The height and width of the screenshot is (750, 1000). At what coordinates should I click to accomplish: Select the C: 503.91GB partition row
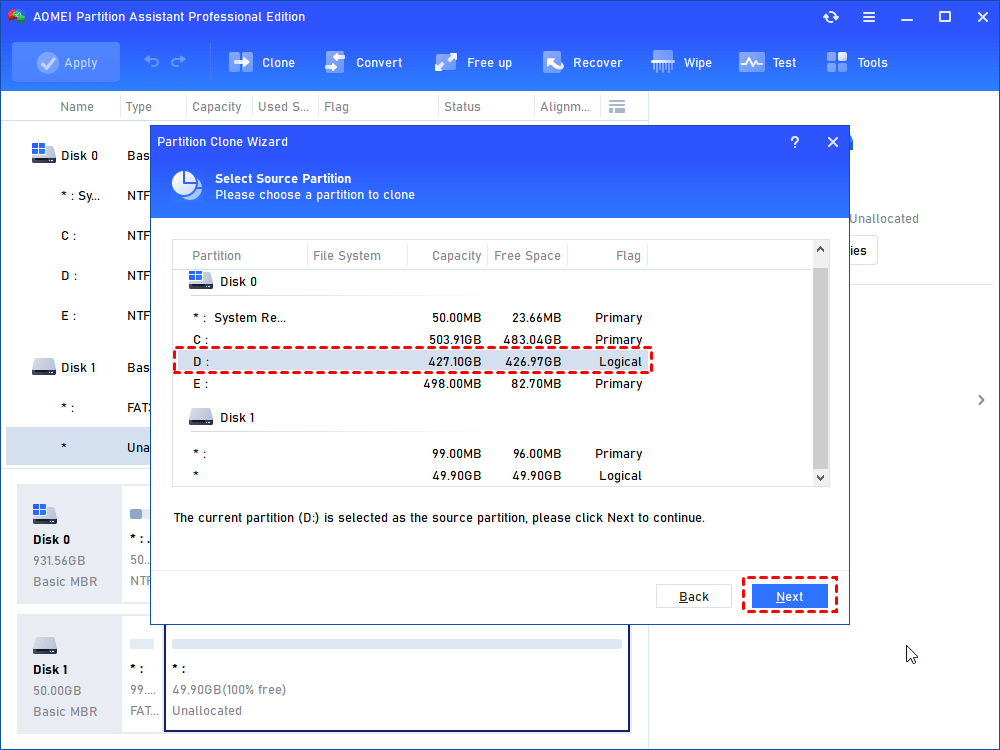pos(413,339)
